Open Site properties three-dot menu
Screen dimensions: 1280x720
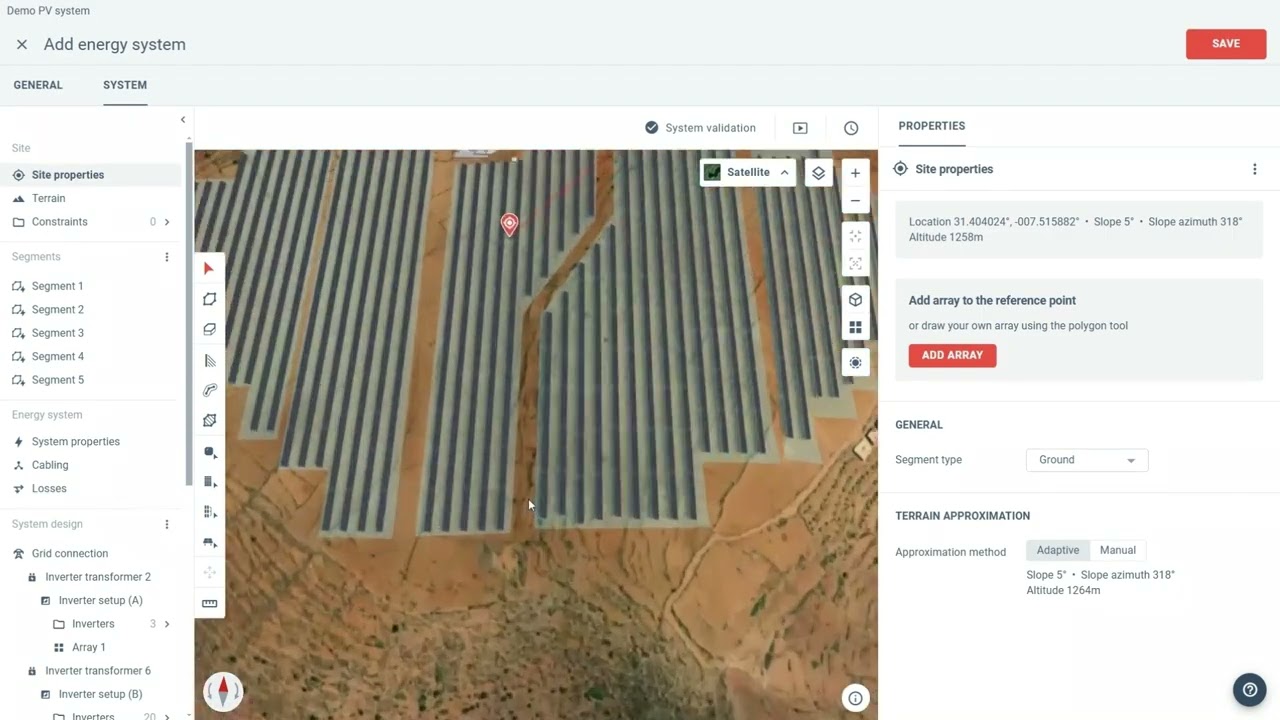point(1255,169)
